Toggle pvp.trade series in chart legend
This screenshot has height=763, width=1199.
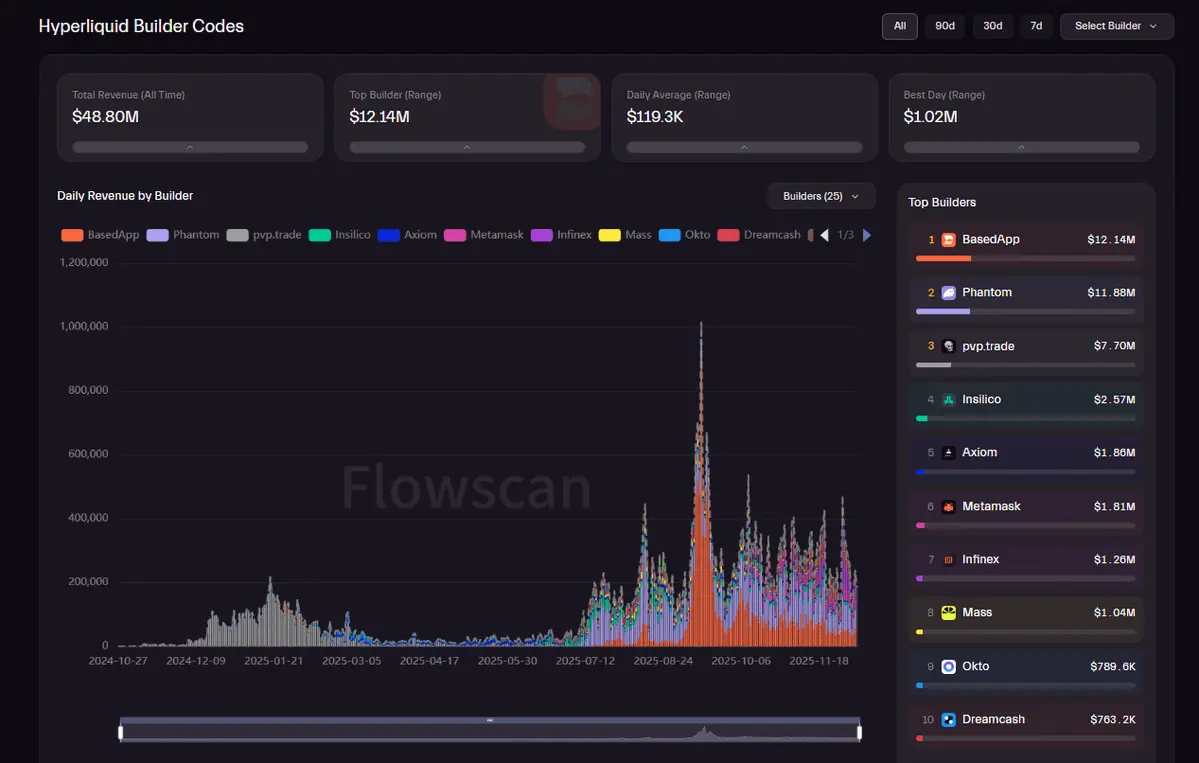tap(264, 235)
